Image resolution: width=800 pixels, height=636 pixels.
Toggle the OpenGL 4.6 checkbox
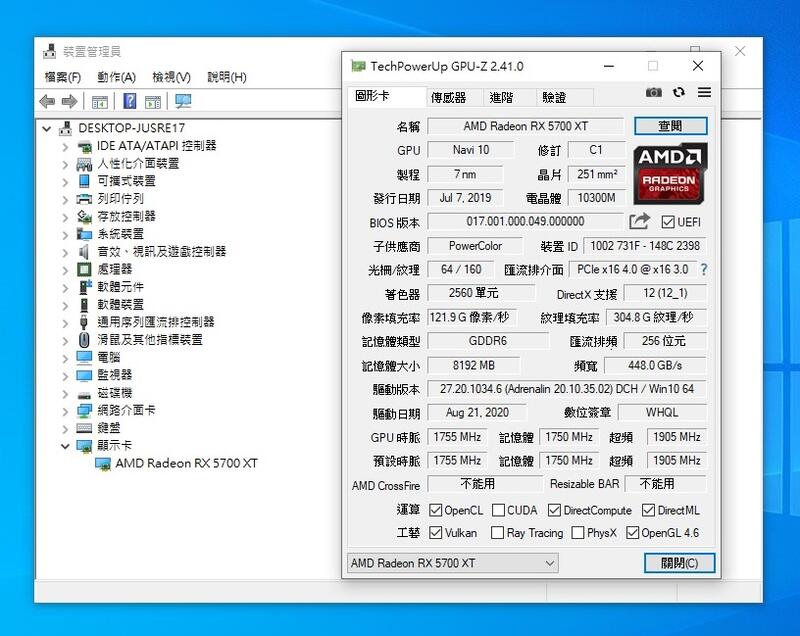click(x=632, y=532)
